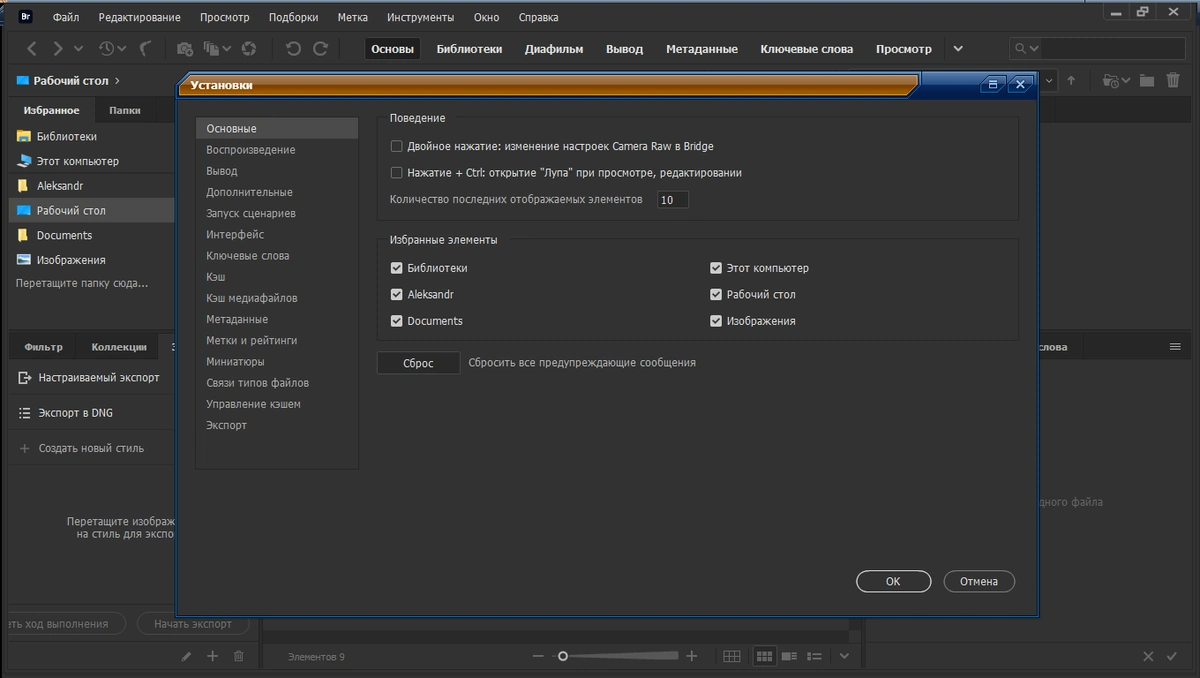Image resolution: width=1200 pixels, height=678 pixels.
Task: Expand the Рабочий стол breadcrumb chevron
Action: 117,81
